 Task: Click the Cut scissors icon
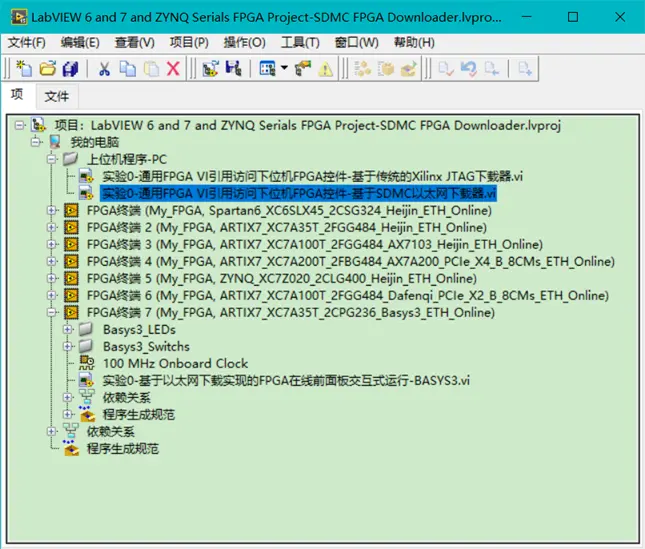click(x=104, y=68)
